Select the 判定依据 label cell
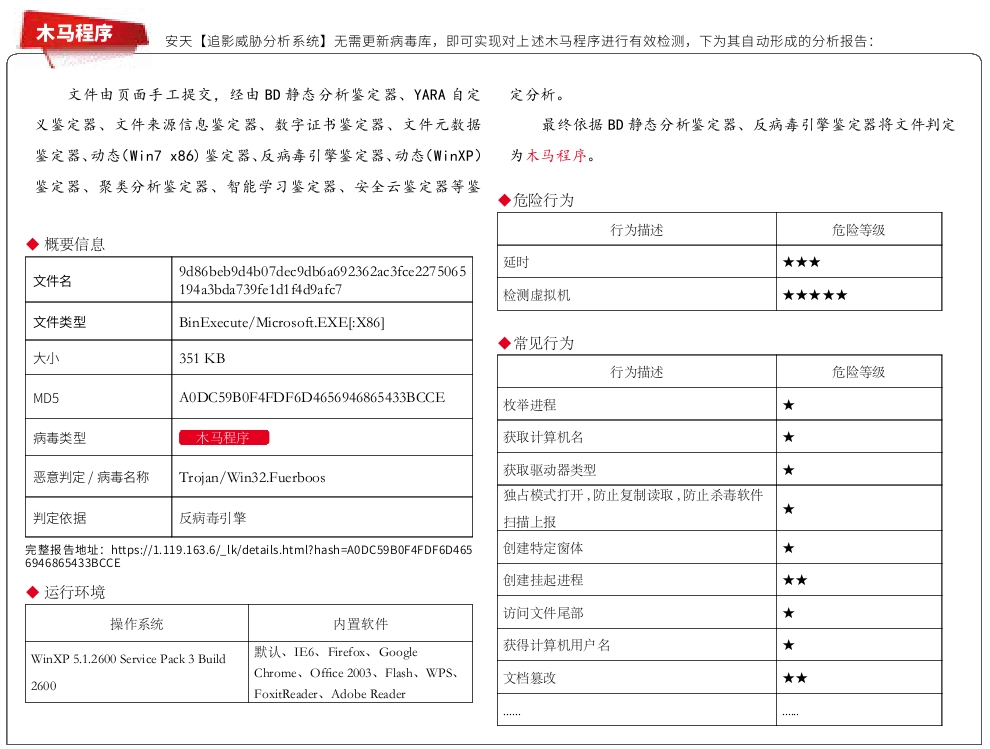Viewport: 990px width, 749px height. (98, 517)
